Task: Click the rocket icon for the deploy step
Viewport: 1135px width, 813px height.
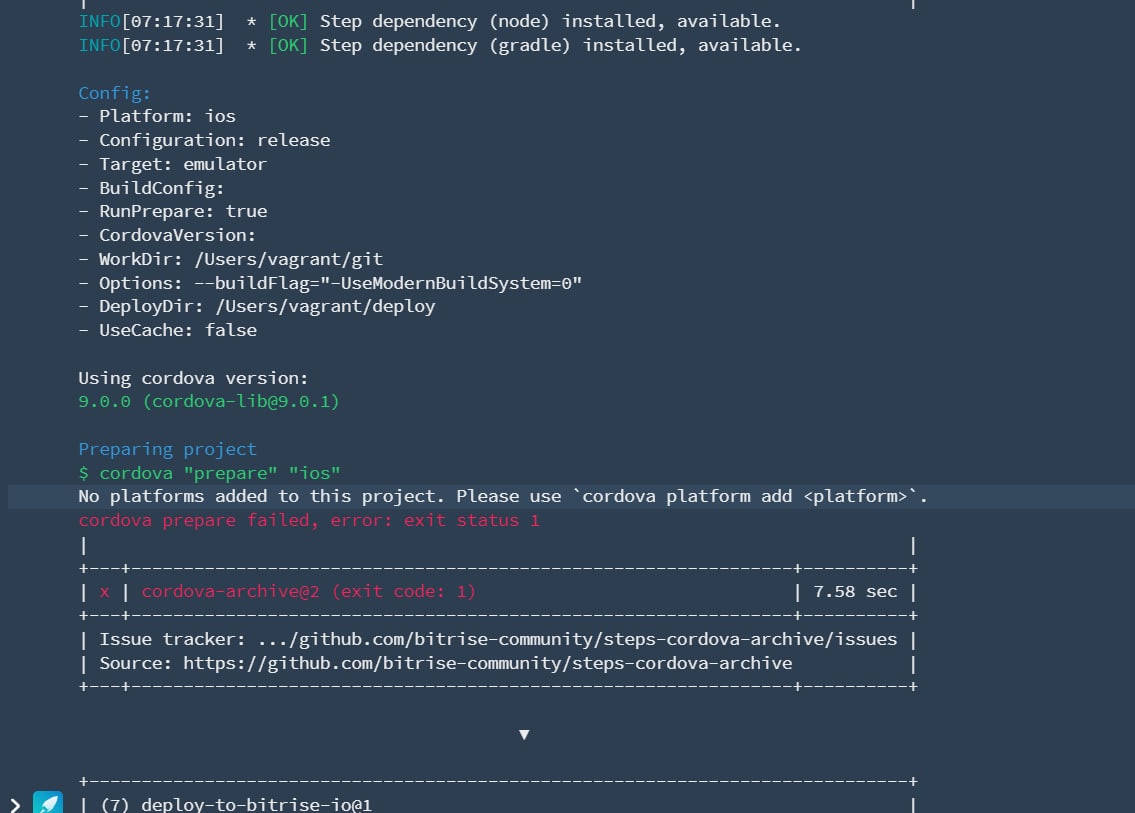Action: [x=48, y=803]
